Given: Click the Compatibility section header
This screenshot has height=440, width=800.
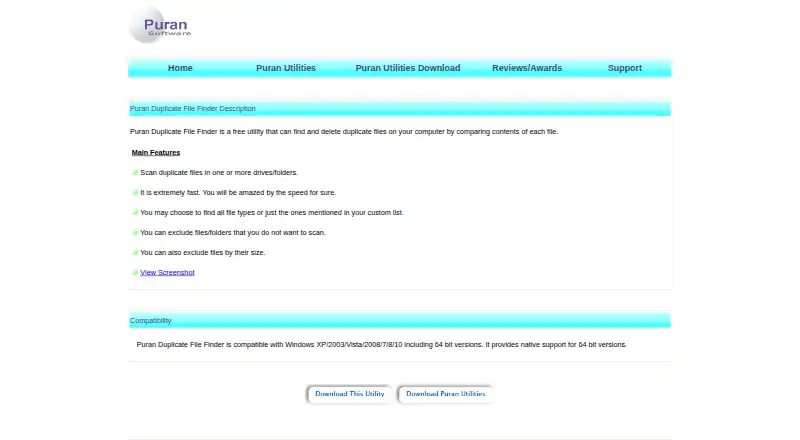Looking at the screenshot, I should (x=399, y=321).
